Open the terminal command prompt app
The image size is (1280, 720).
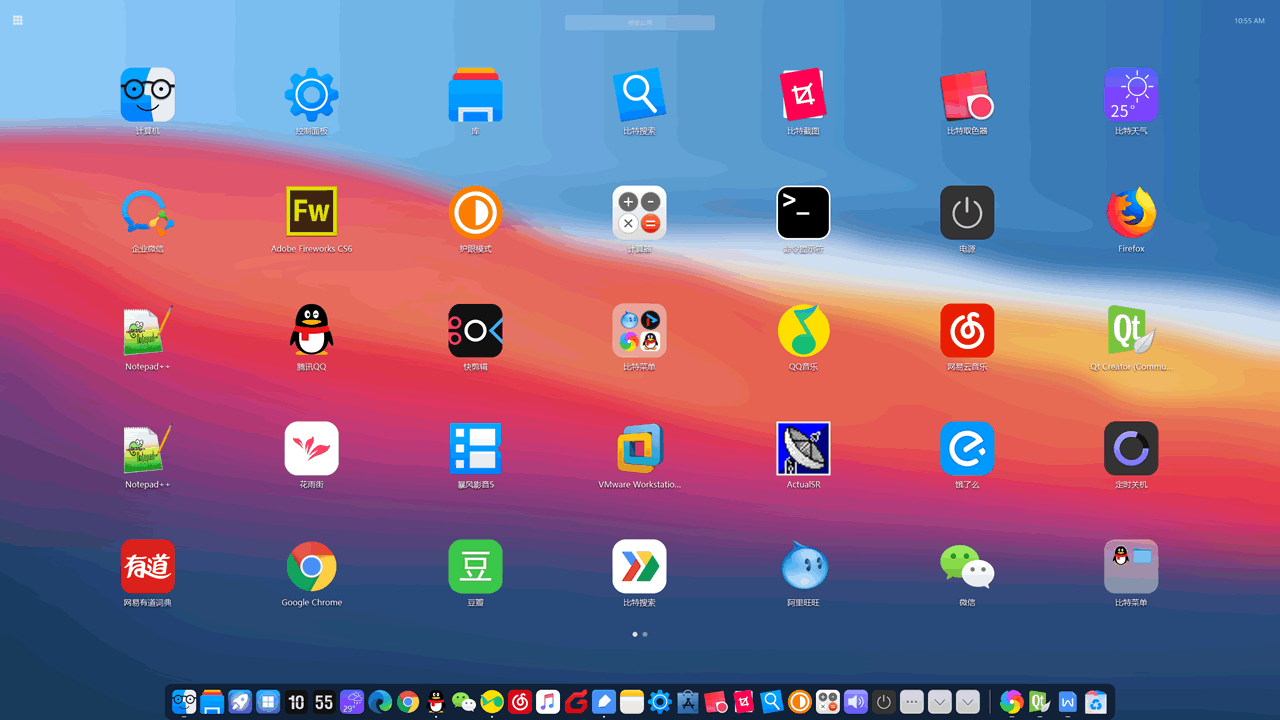click(x=803, y=213)
